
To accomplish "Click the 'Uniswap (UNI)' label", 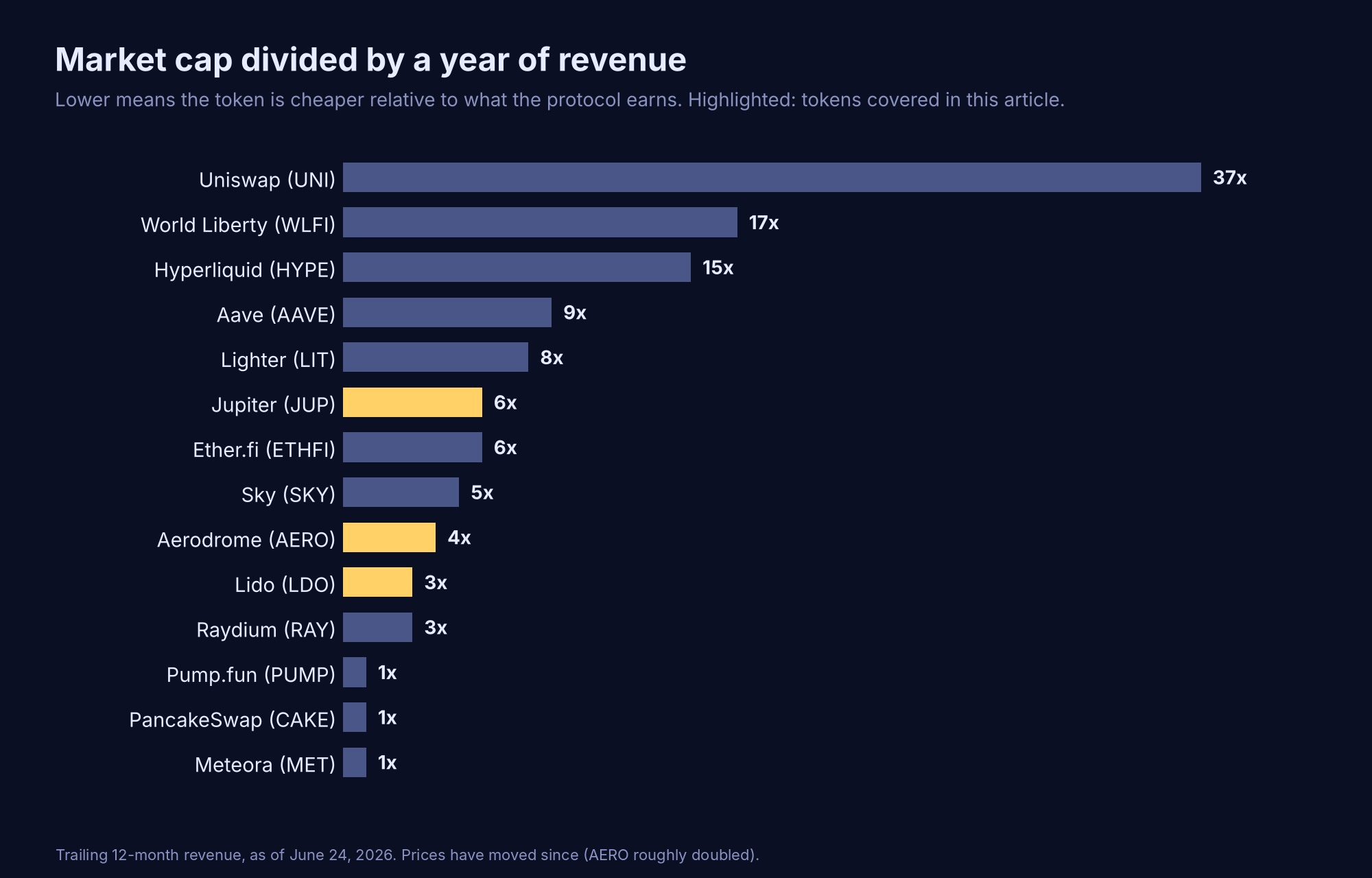I will (x=267, y=180).
